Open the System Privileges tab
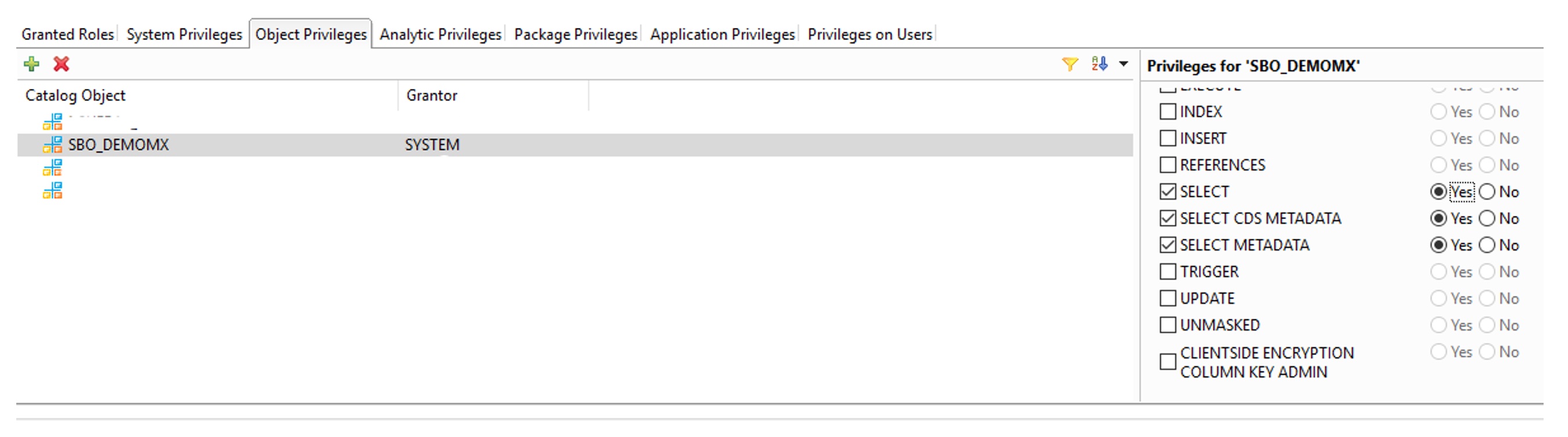1568x437 pixels. (184, 35)
